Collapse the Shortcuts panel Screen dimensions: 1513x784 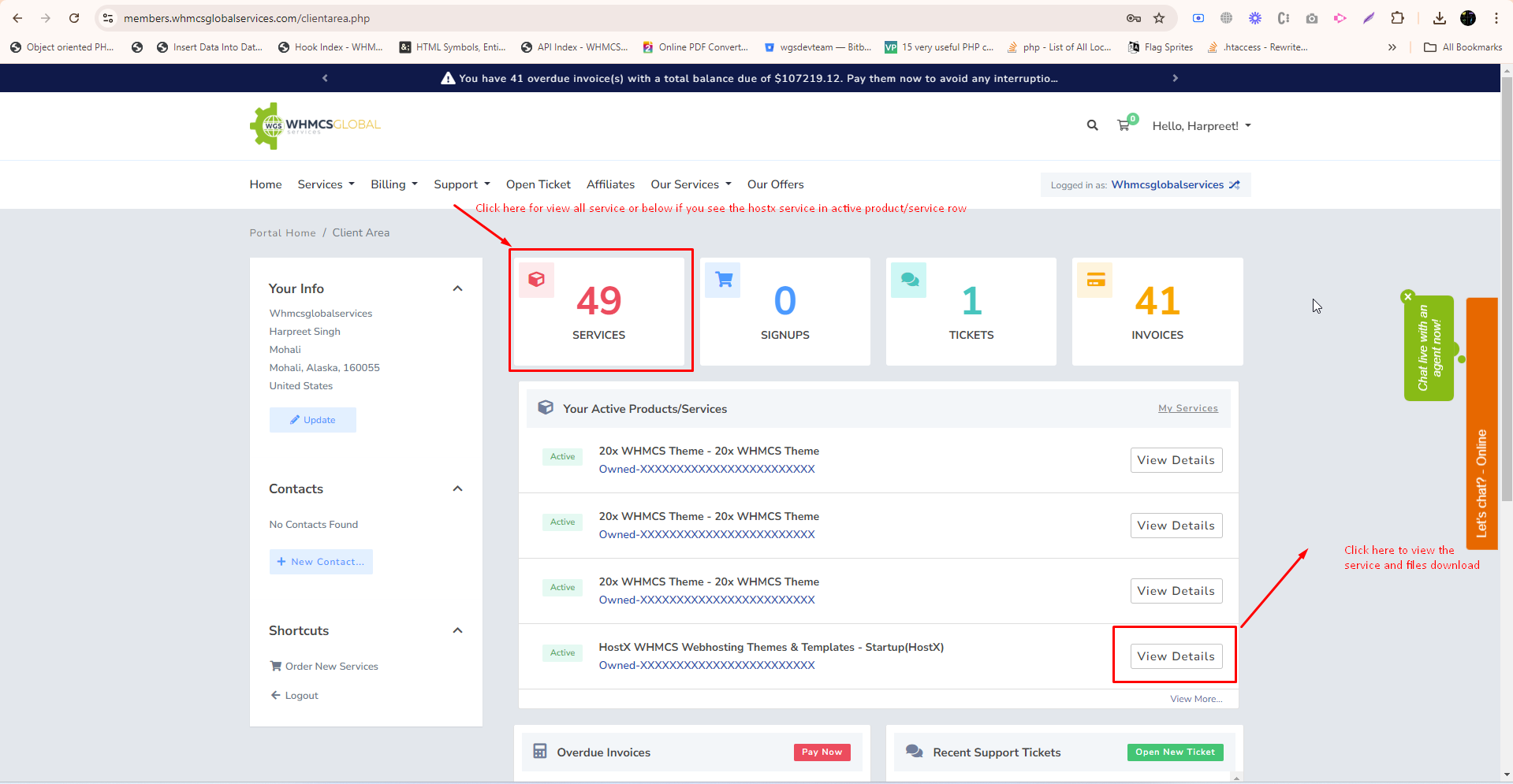pyautogui.click(x=457, y=630)
